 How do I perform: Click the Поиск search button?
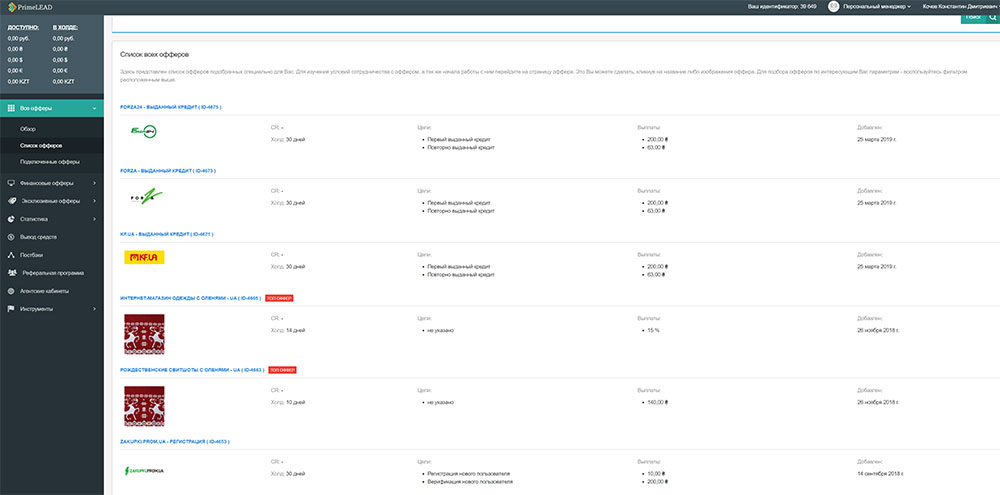coord(973,18)
